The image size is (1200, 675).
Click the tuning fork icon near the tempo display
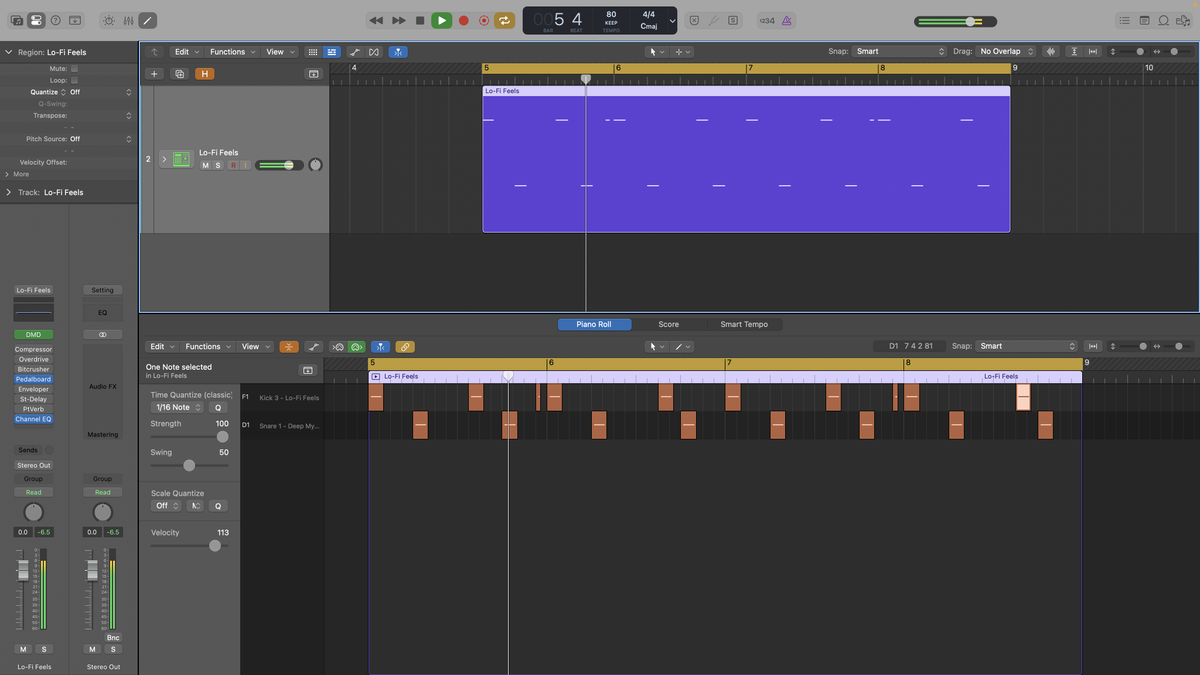click(x=714, y=20)
